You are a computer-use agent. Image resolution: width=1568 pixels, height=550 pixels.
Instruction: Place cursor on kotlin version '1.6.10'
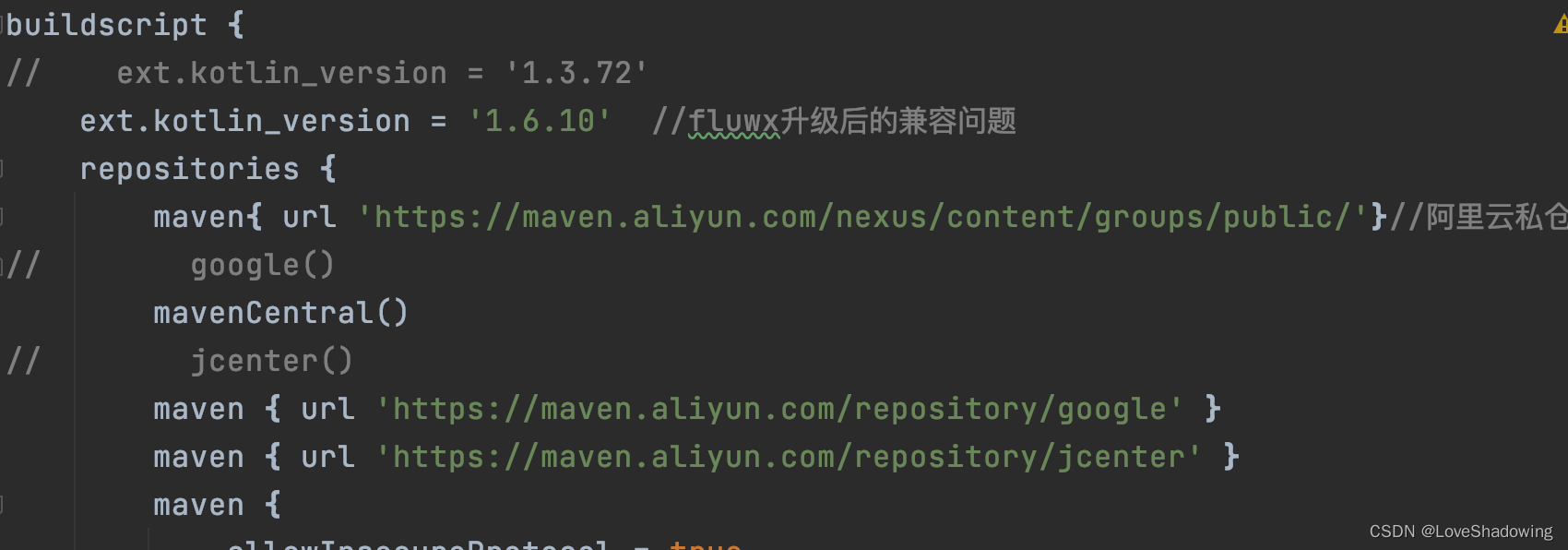540,121
